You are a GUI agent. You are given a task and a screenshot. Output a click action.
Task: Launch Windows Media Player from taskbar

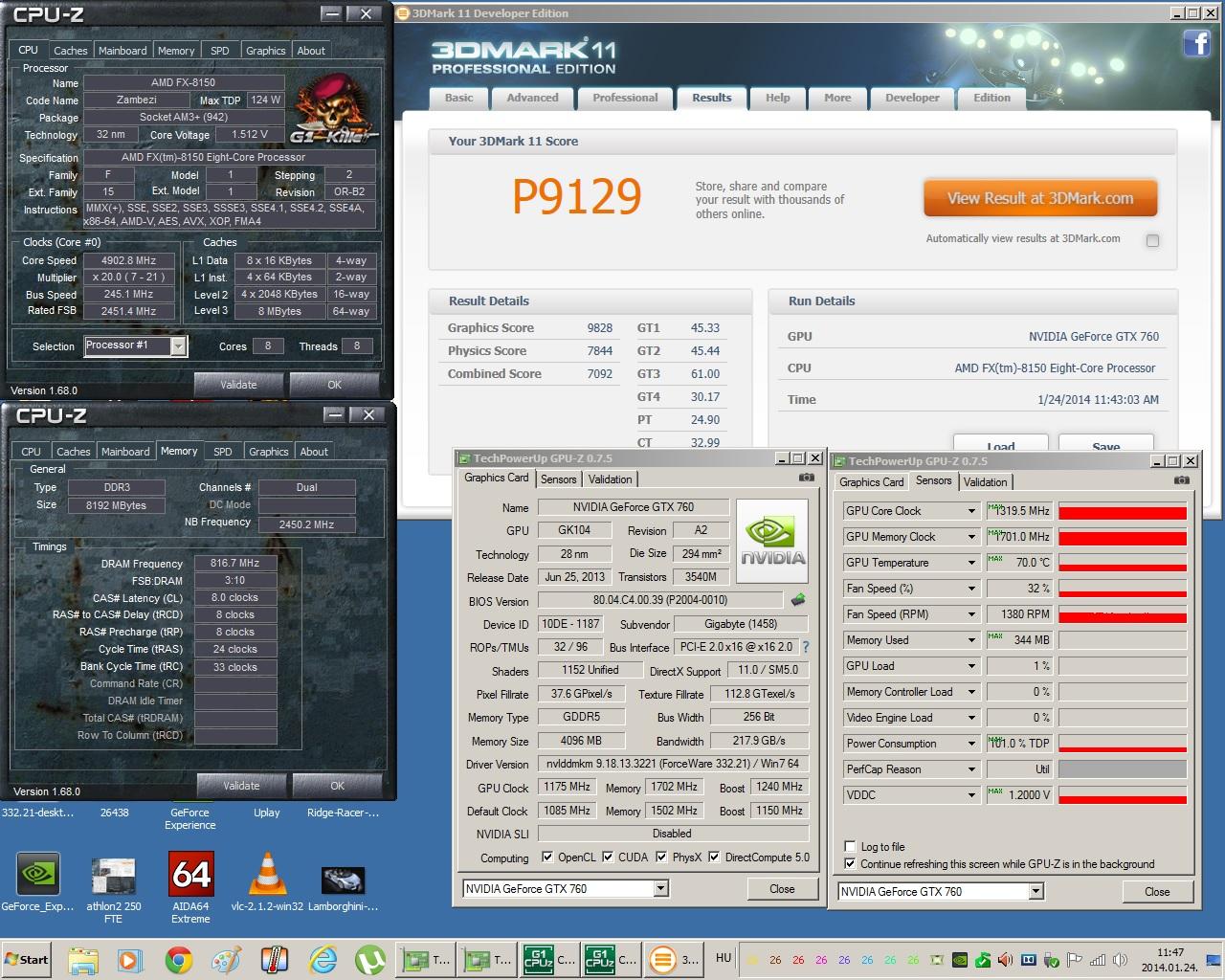130,959
